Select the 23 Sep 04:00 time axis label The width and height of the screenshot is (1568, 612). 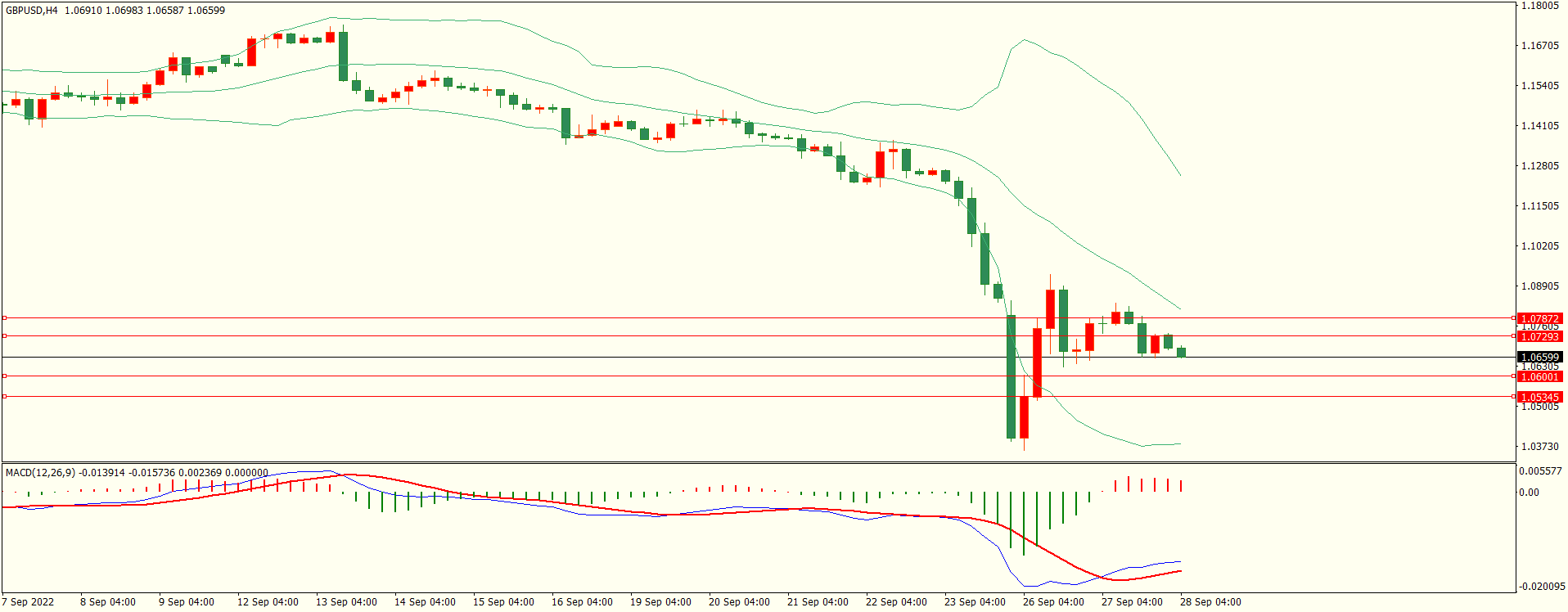coord(975,601)
